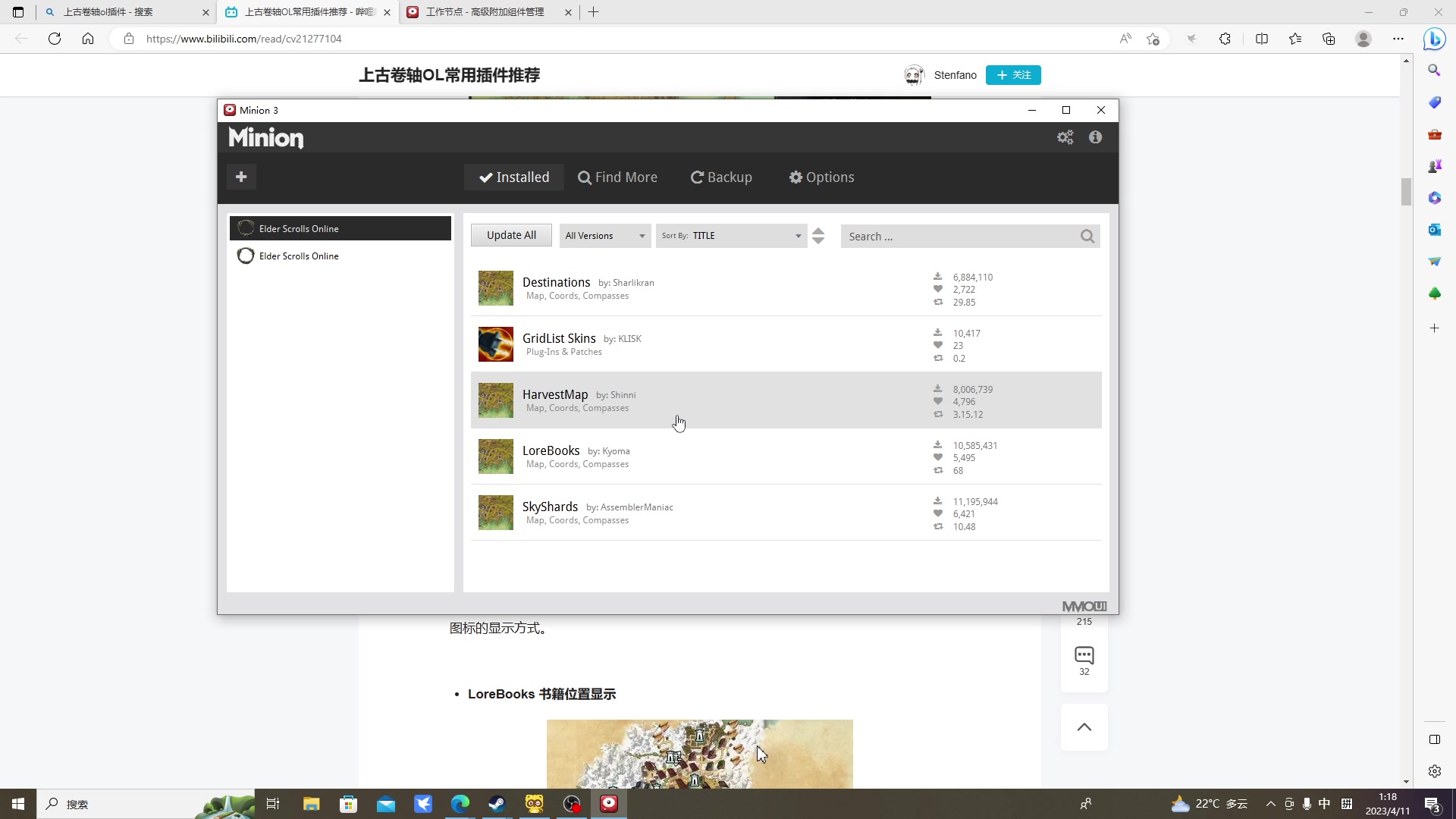This screenshot has width=1456, height=819.
Task: Open the Outlook icon in Edge sidebar
Action: click(1434, 230)
